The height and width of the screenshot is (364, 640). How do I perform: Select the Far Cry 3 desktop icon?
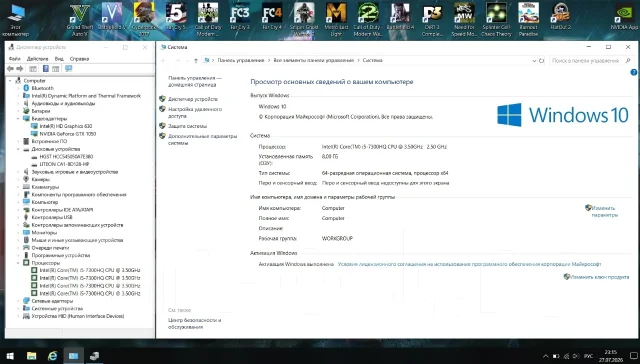tap(240, 16)
